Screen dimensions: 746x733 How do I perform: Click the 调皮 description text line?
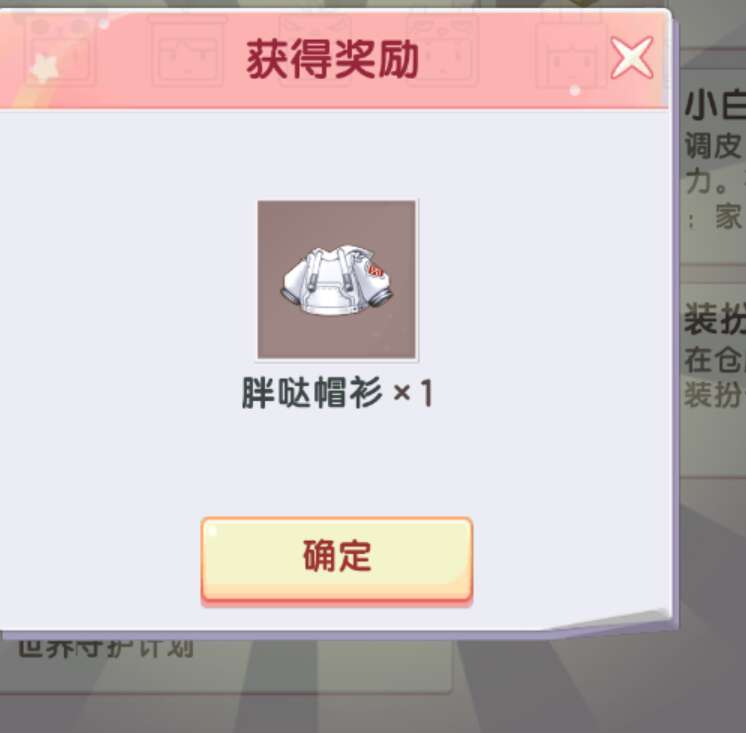[x=715, y=146]
